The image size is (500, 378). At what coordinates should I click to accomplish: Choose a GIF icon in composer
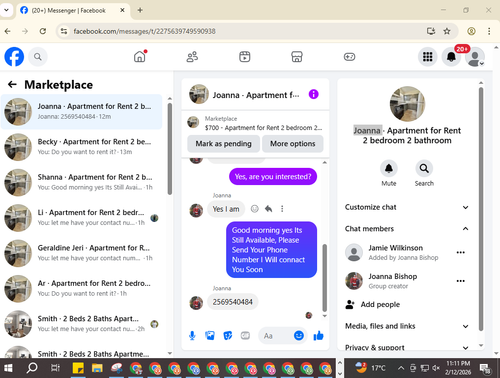(245, 335)
